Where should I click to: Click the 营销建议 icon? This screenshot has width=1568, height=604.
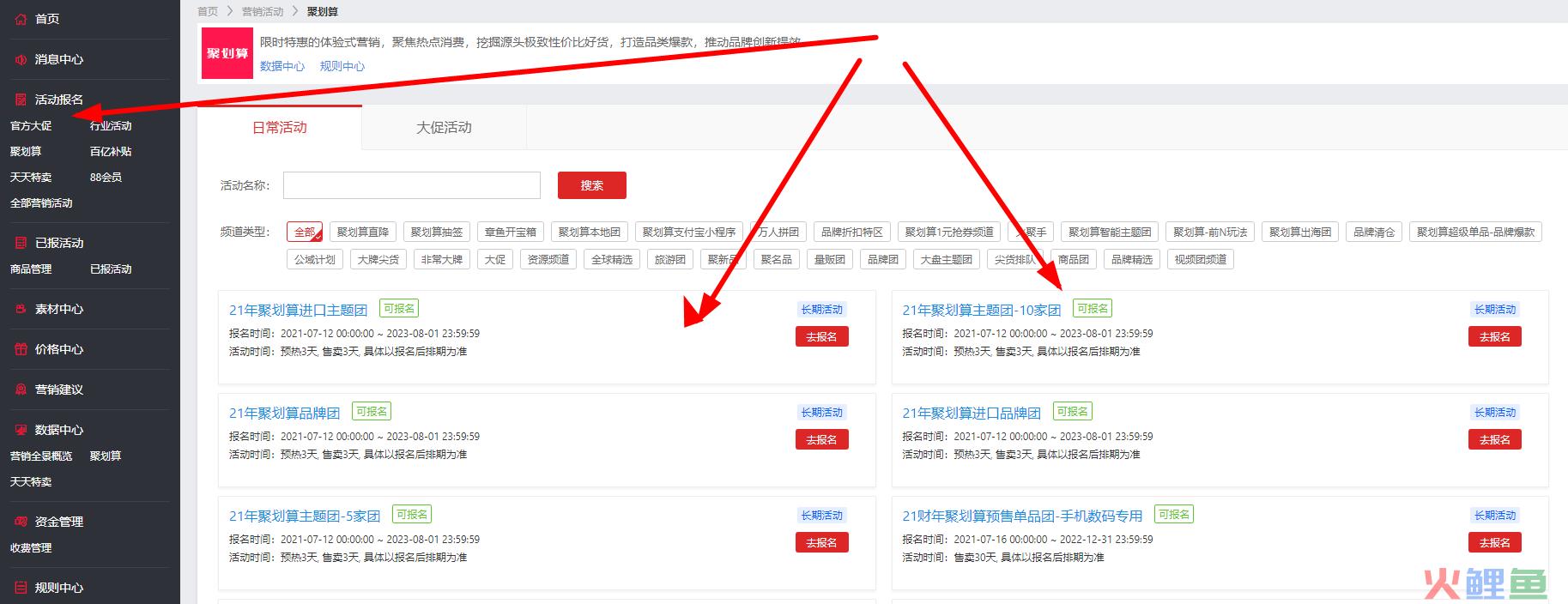tap(21, 390)
